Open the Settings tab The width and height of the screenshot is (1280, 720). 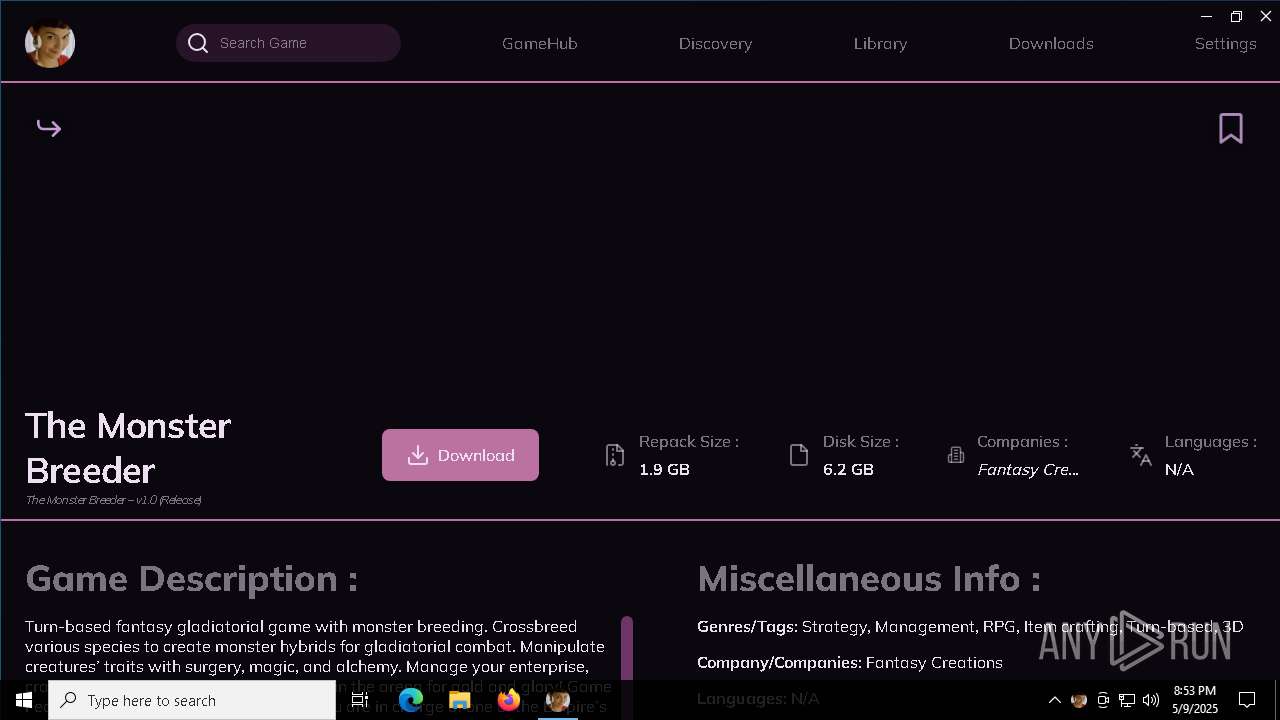pyautogui.click(x=1226, y=43)
